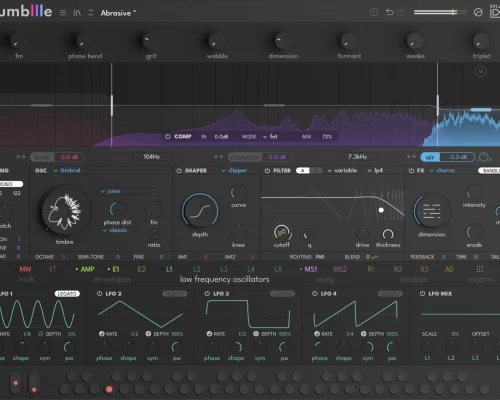The height and width of the screenshot is (400, 500).
Task: Open the modulation matrix grid icon
Action: click(x=480, y=269)
